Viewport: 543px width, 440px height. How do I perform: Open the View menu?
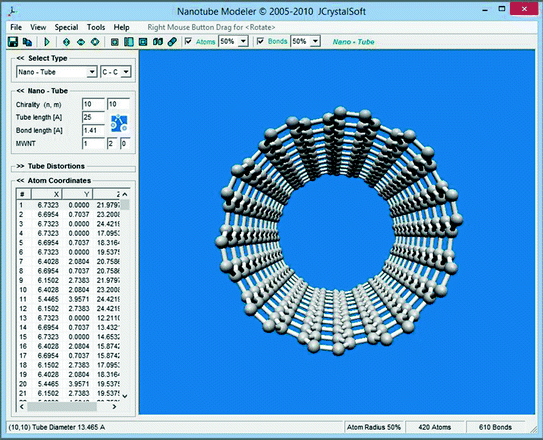coord(38,27)
